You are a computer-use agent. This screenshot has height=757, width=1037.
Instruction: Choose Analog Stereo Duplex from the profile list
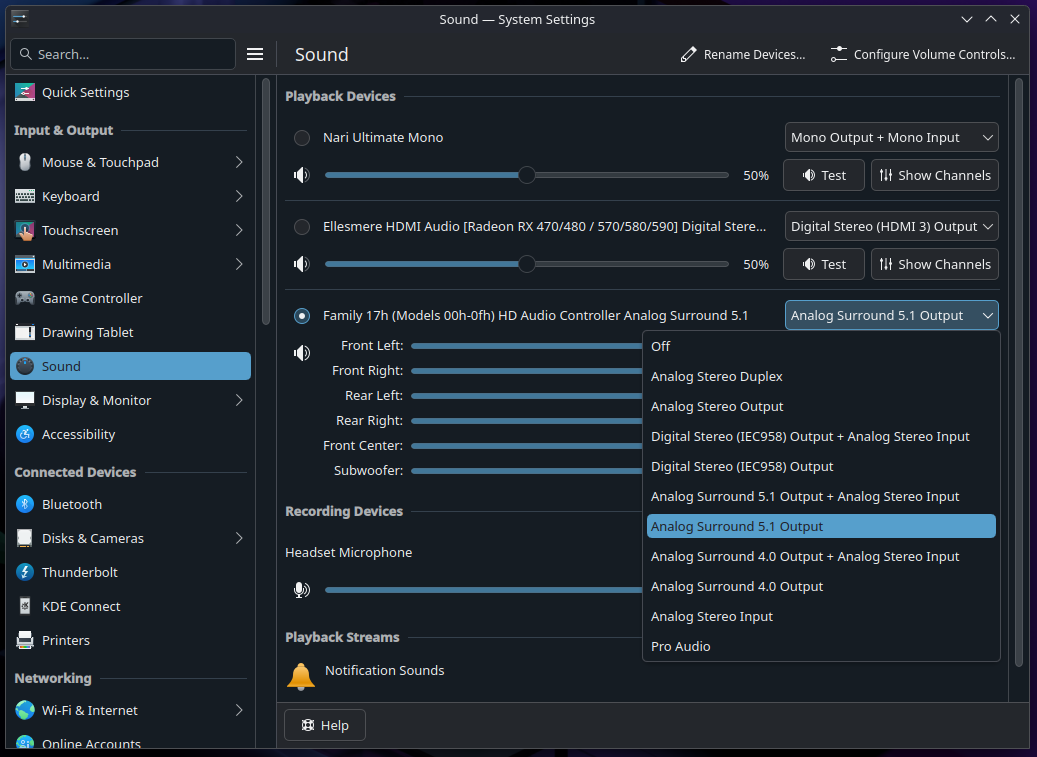coord(716,376)
